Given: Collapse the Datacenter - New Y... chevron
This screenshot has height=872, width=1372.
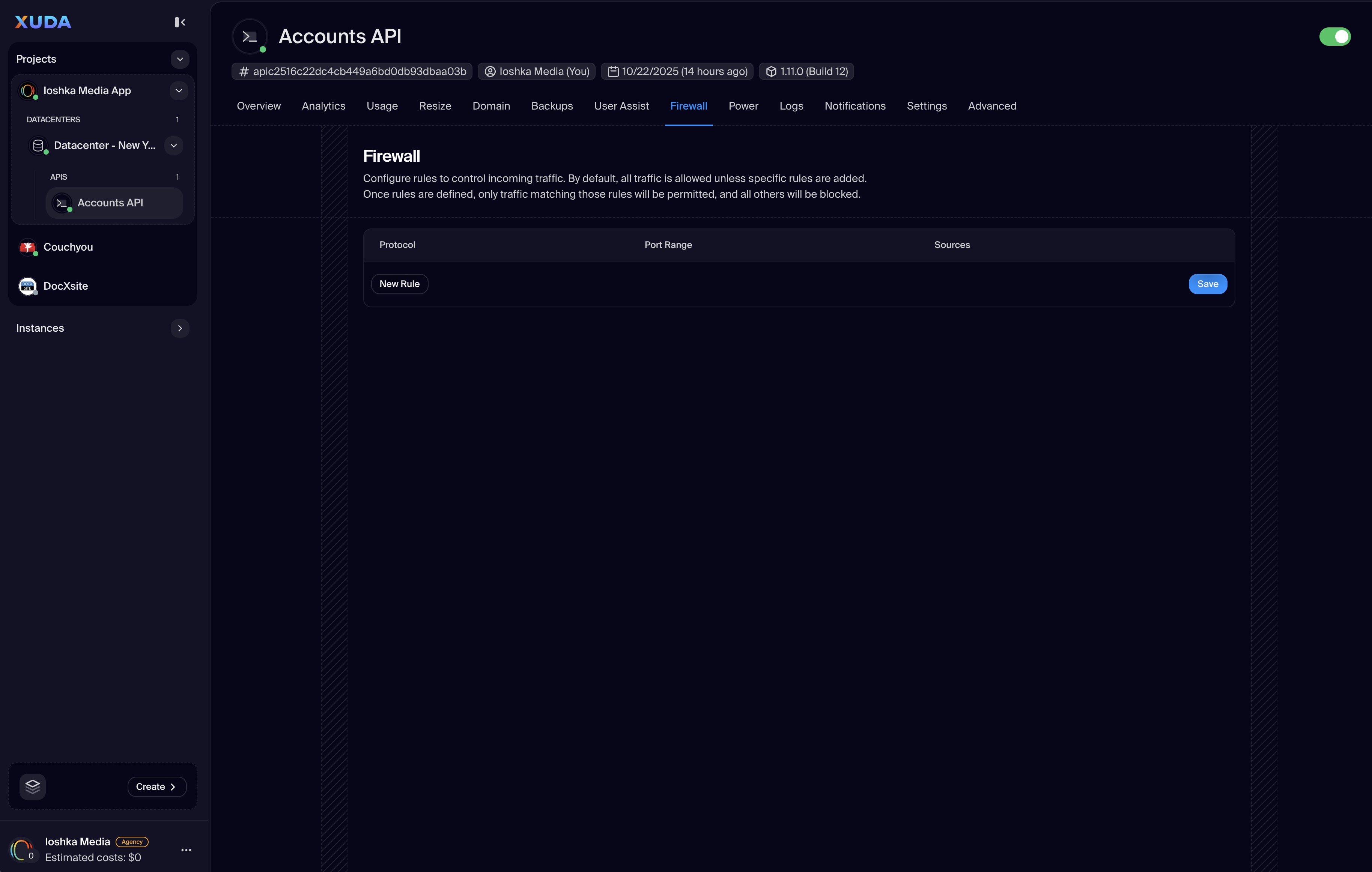Looking at the screenshot, I should 174,145.
